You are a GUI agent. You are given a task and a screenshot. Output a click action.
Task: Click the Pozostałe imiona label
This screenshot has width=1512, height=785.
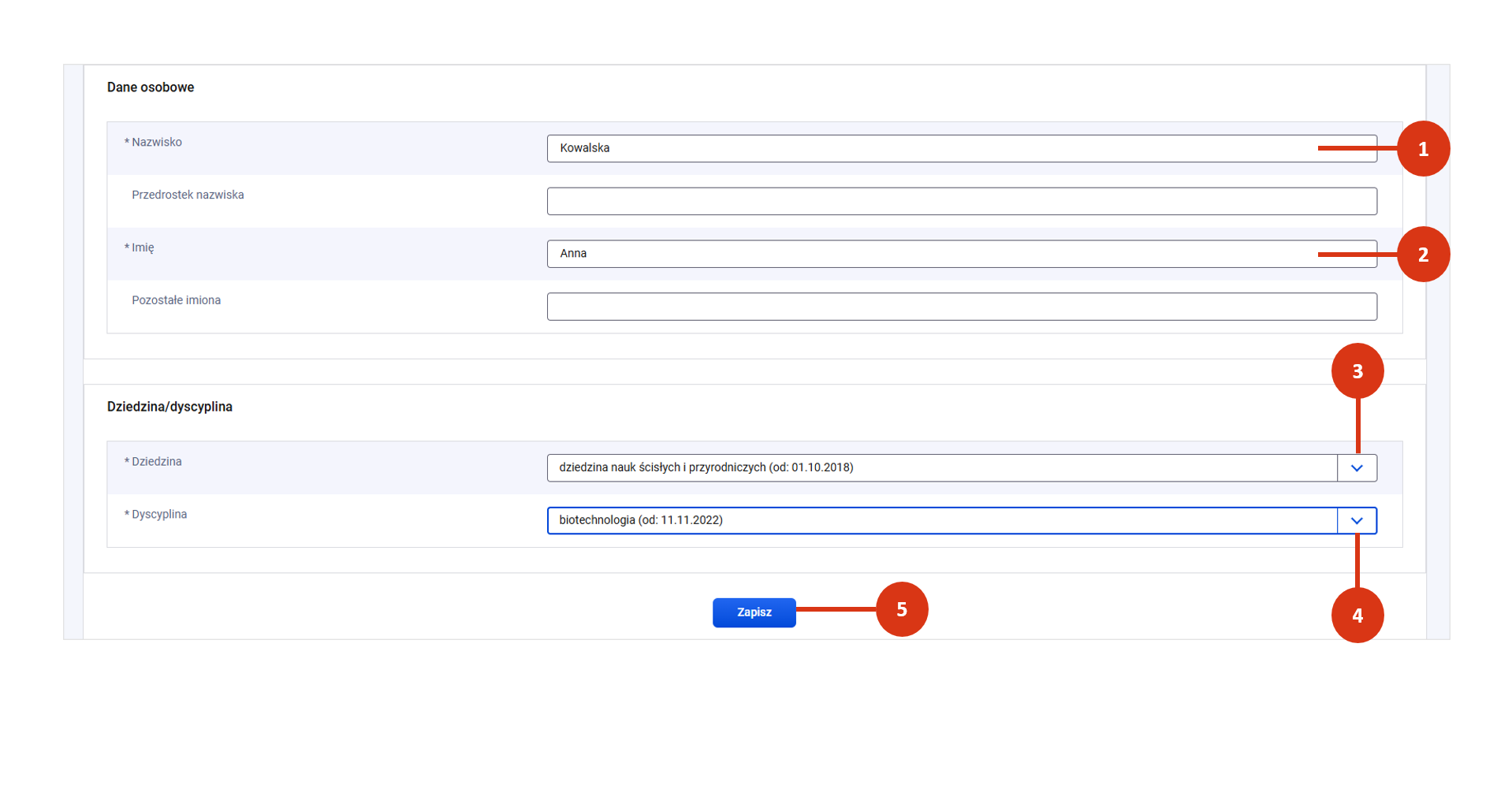(176, 300)
